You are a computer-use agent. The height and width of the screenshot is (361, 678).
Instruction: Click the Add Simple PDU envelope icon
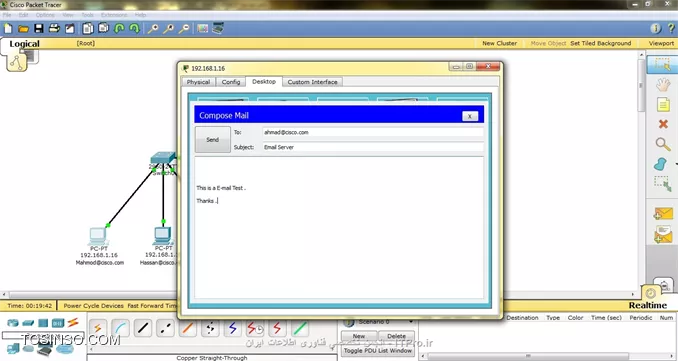tap(663, 214)
